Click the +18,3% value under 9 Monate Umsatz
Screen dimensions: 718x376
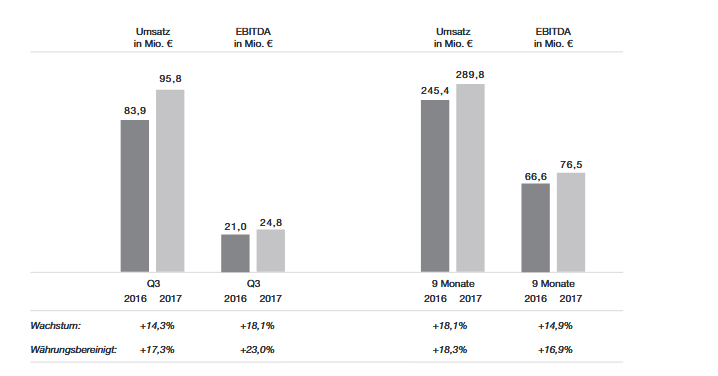coord(450,350)
